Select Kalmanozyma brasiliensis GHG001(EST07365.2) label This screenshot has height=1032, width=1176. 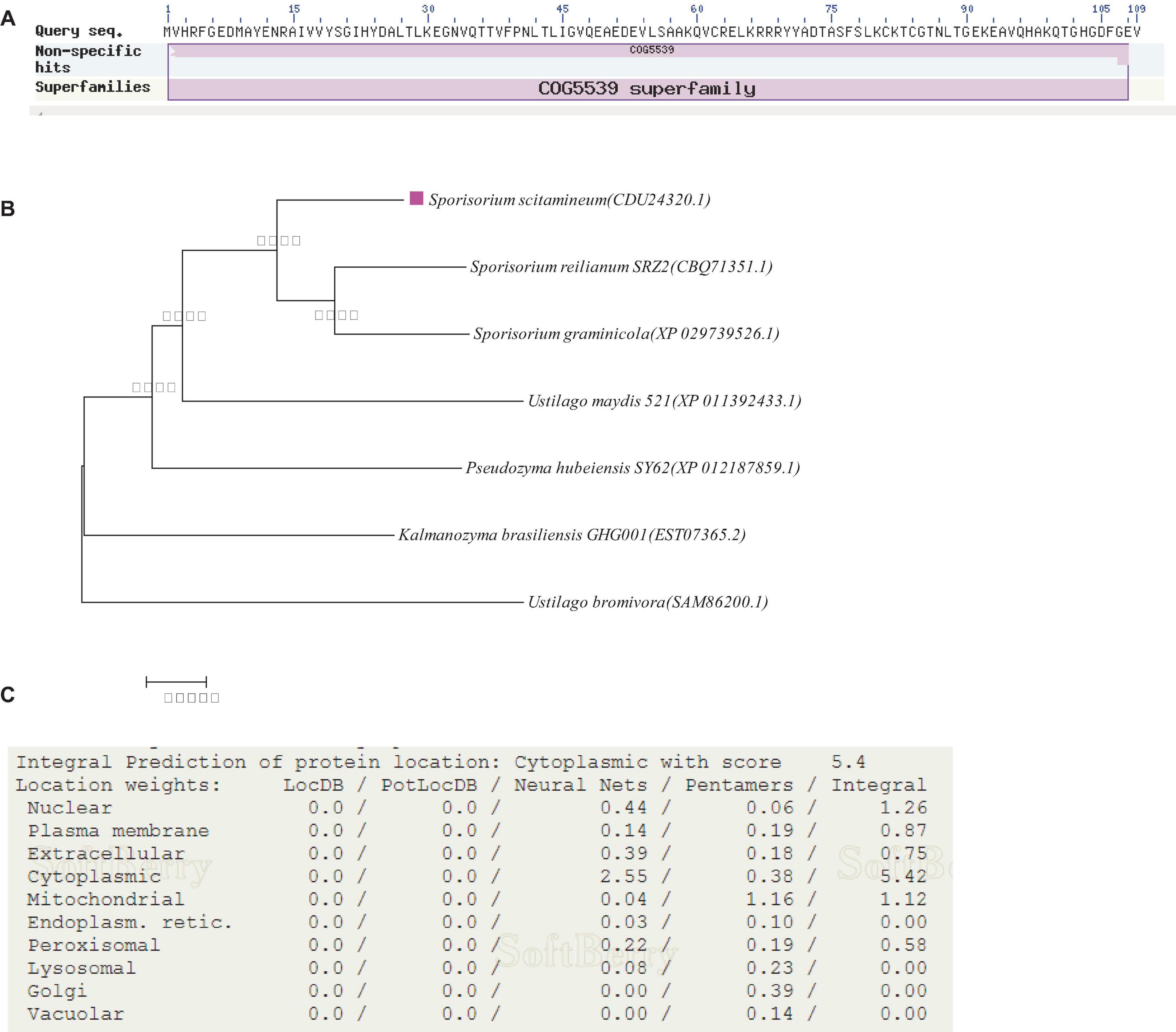pos(572,535)
